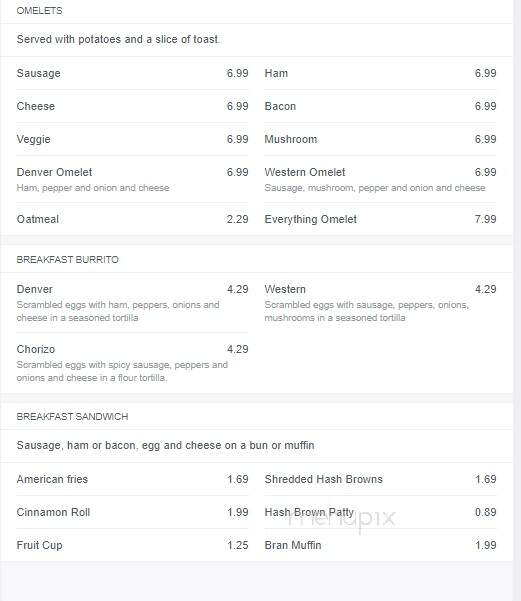Click the Chorizo burrito item
The width and height of the screenshot is (521, 601).
coord(132,363)
